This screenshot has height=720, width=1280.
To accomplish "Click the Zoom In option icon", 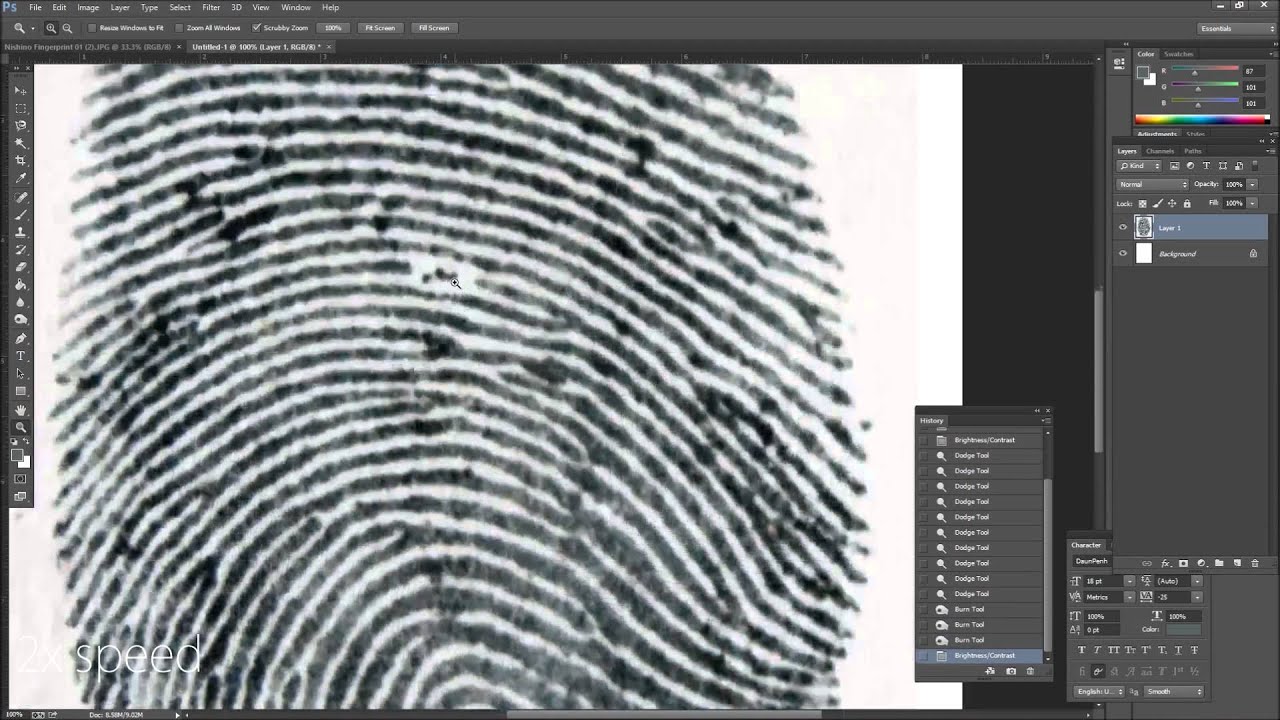I will (x=51, y=28).
